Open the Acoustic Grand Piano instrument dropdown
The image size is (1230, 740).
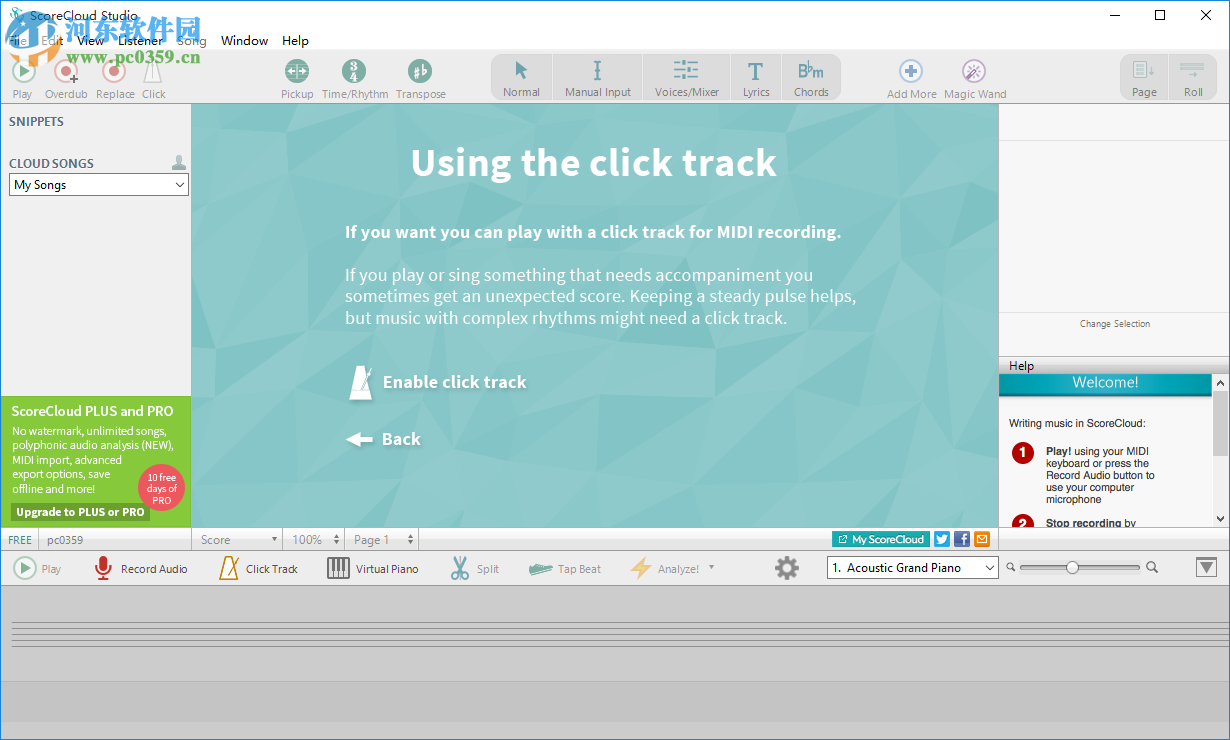pos(913,568)
